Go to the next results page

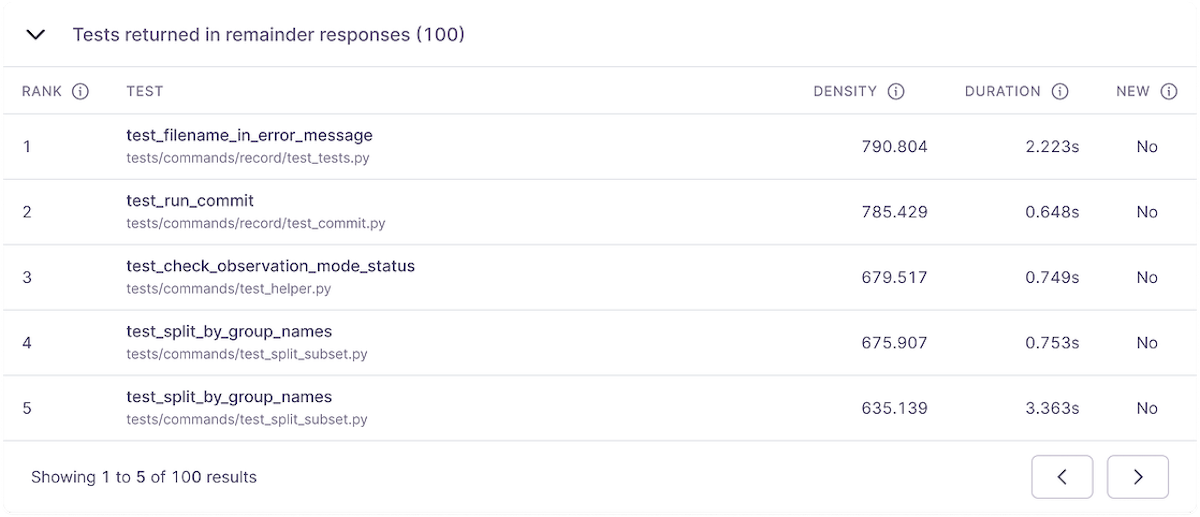pos(1138,477)
